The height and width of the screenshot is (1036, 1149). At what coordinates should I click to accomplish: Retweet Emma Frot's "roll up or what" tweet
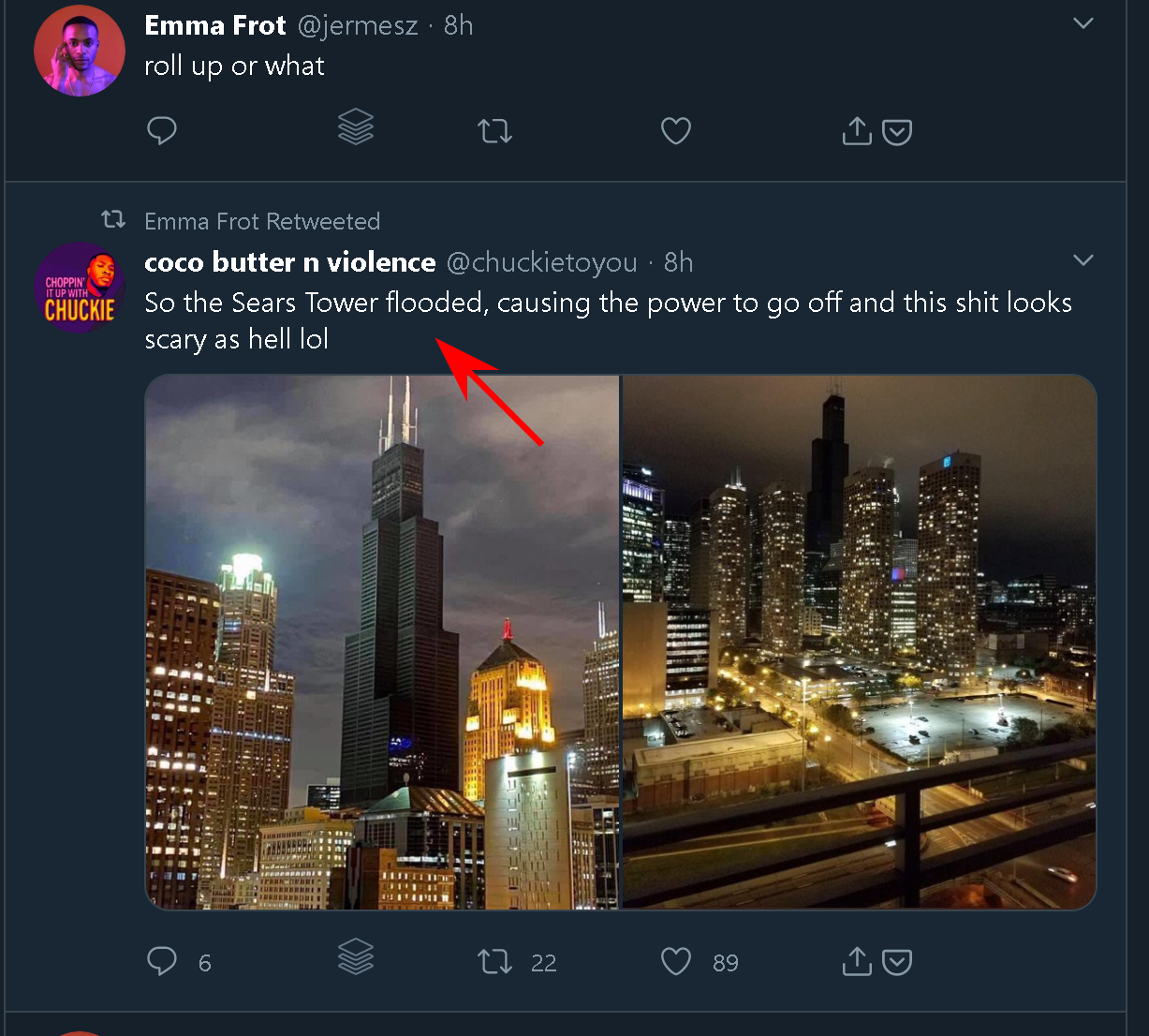point(494,130)
